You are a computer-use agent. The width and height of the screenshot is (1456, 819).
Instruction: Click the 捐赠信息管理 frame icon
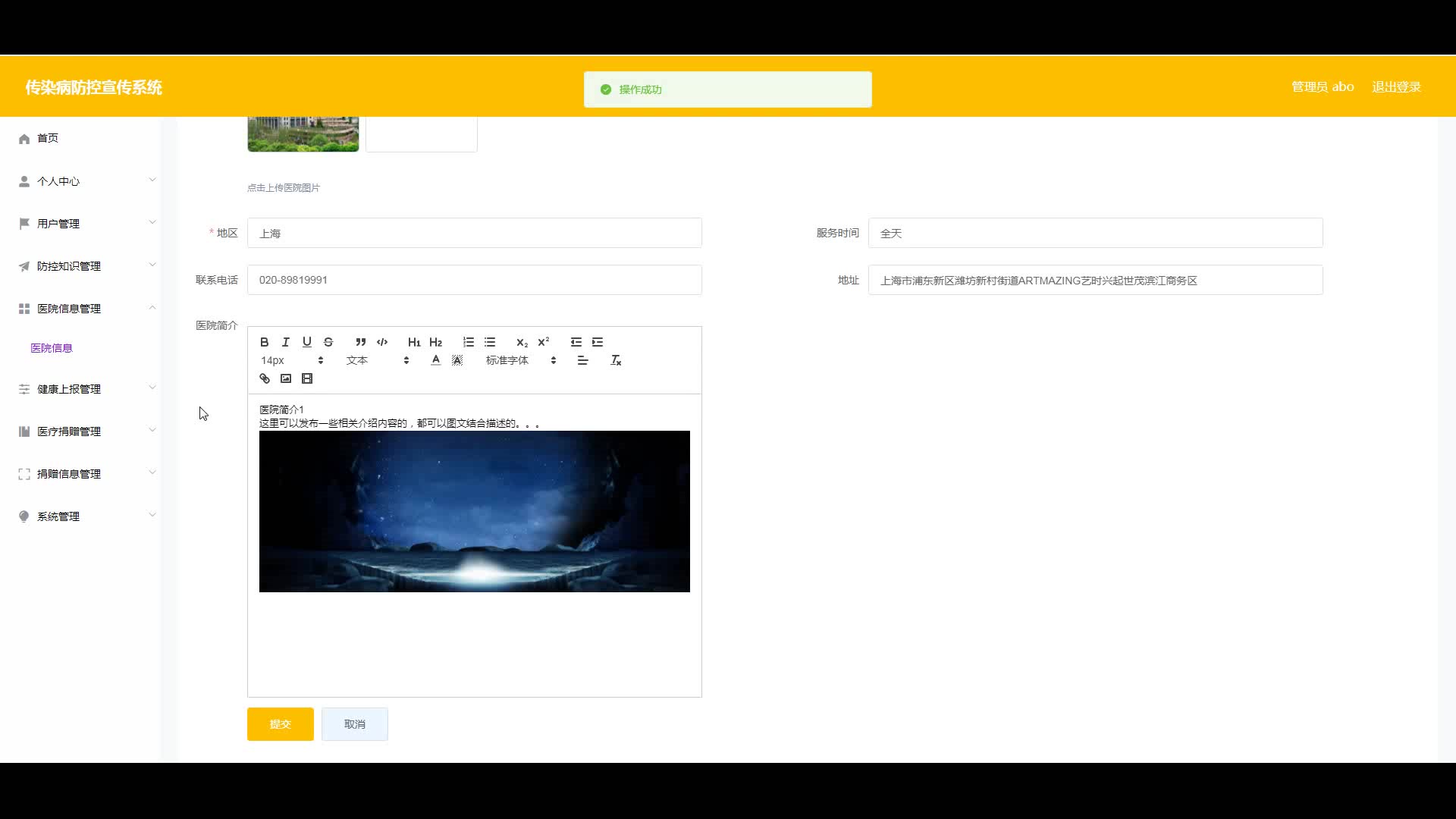(x=24, y=474)
